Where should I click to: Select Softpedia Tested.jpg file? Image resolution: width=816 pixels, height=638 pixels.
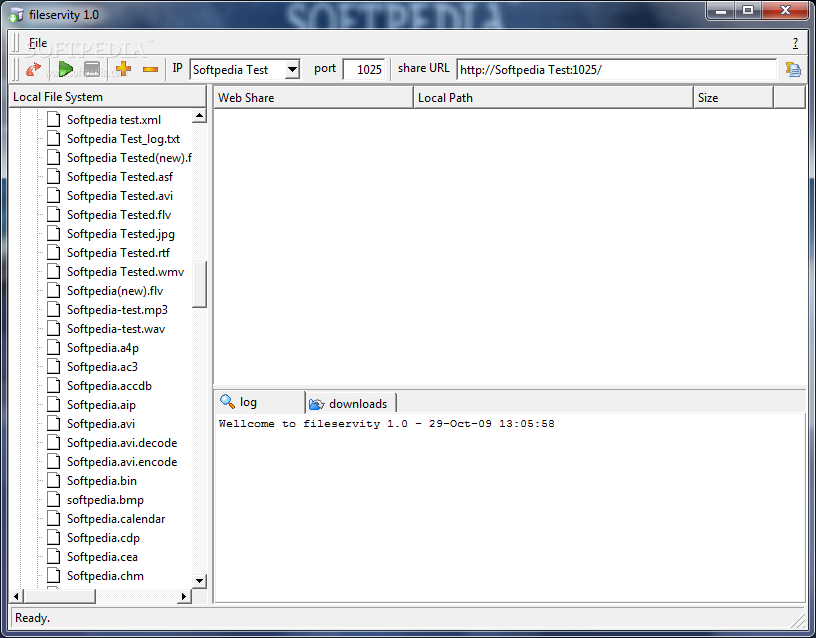click(121, 234)
